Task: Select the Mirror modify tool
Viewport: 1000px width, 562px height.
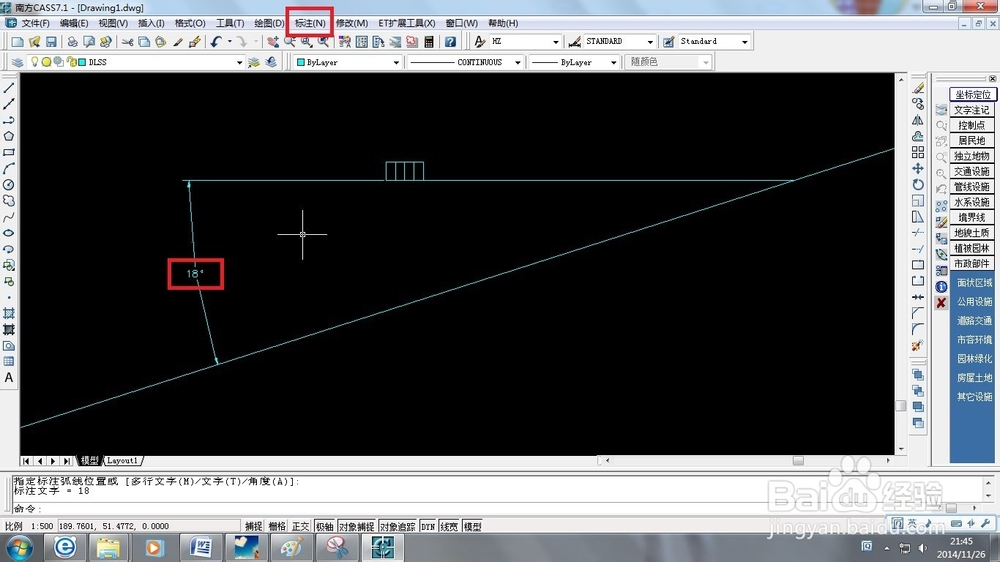Action: (918, 120)
